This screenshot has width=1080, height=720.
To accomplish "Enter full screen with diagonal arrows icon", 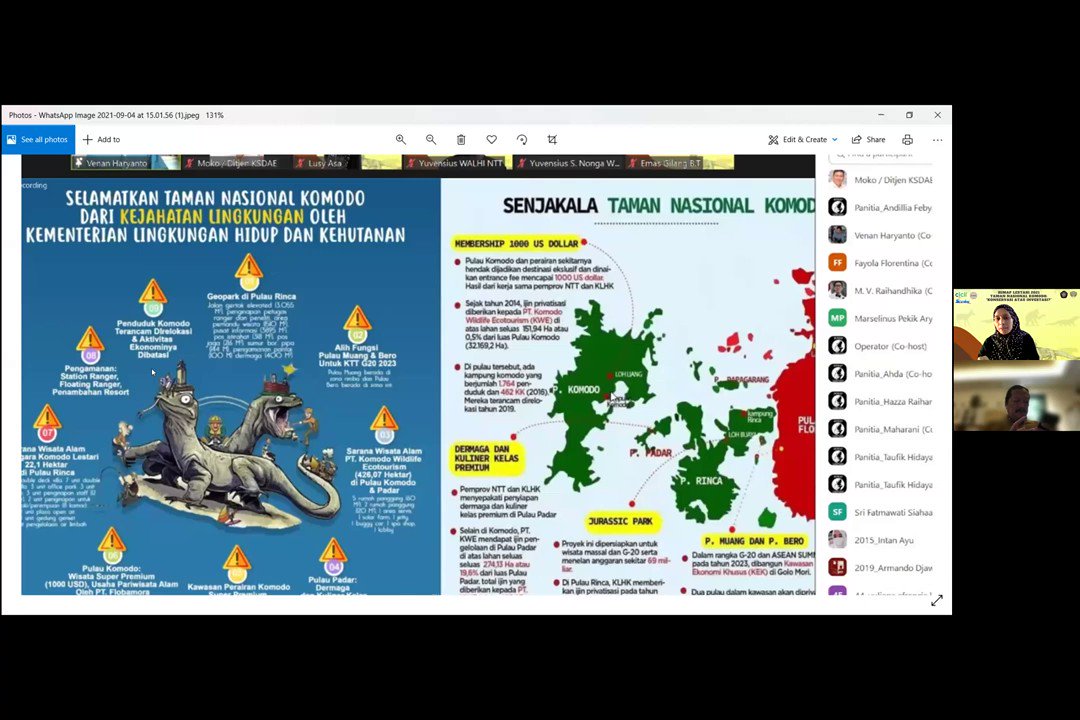I will [x=937, y=601].
